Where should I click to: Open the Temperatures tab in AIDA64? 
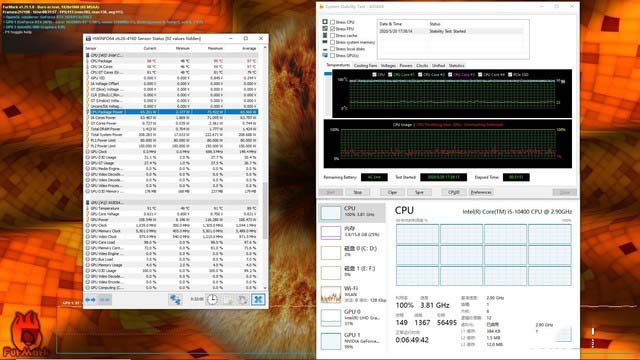(x=338, y=65)
